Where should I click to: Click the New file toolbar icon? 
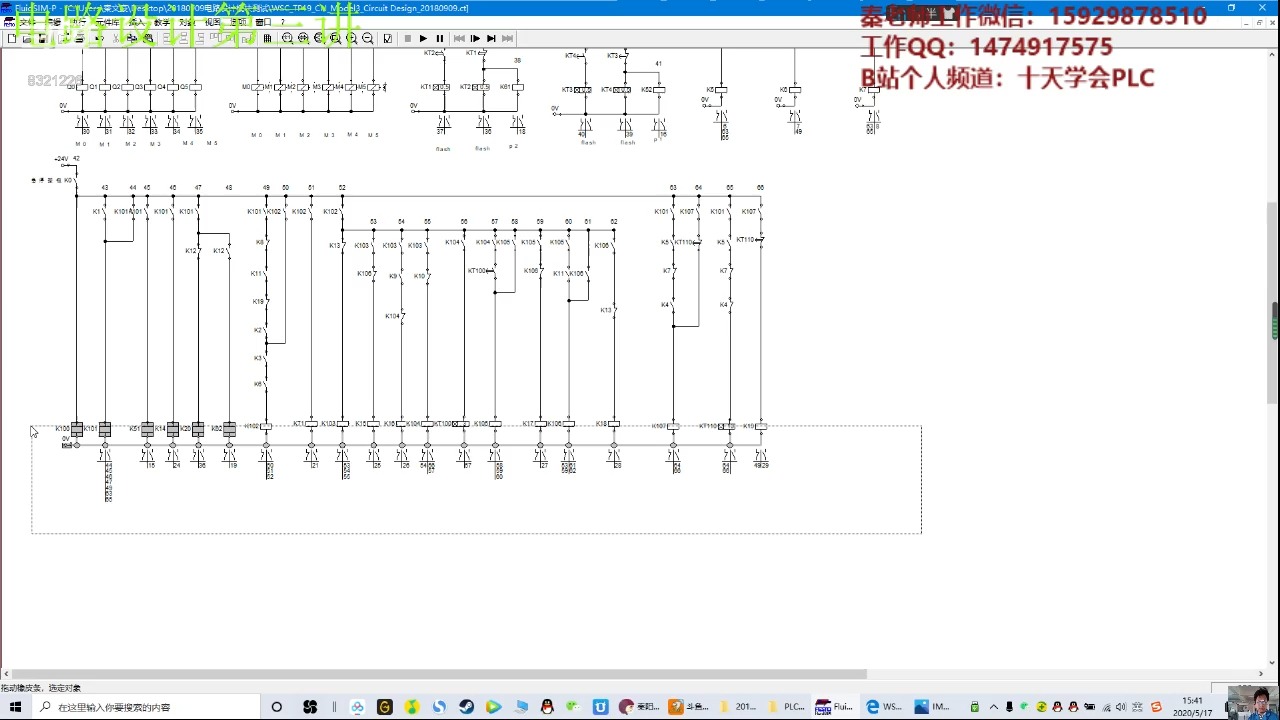click(x=12, y=38)
